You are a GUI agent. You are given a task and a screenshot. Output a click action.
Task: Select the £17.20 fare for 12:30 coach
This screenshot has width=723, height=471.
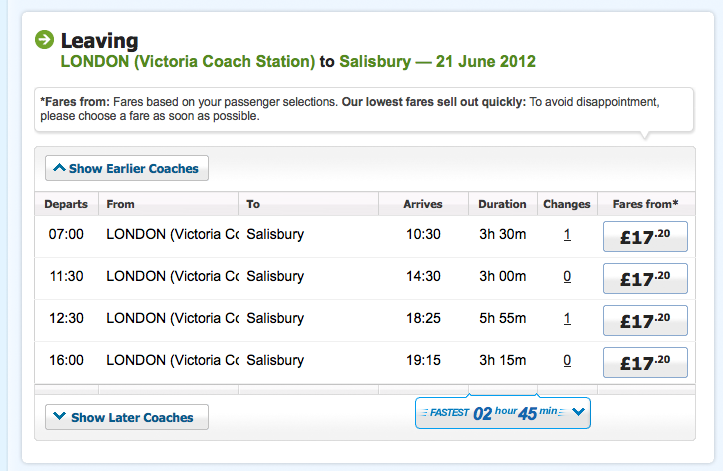(645, 320)
